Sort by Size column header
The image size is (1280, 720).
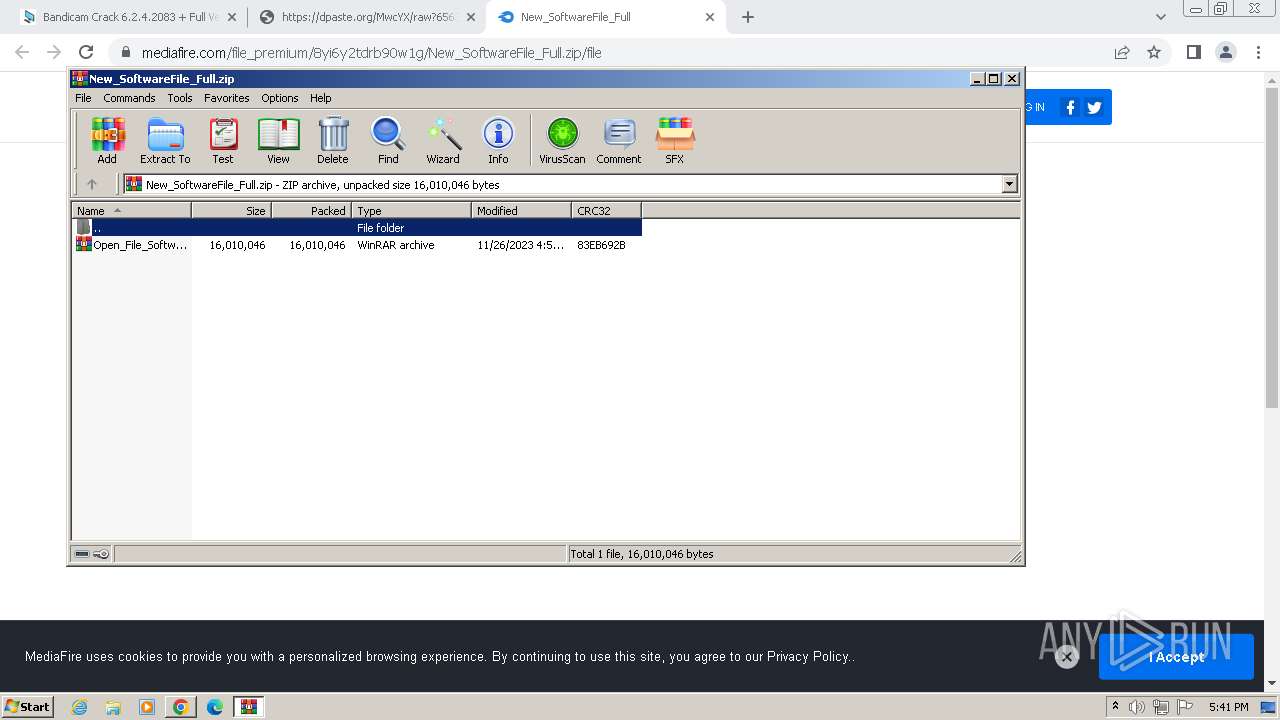231,211
